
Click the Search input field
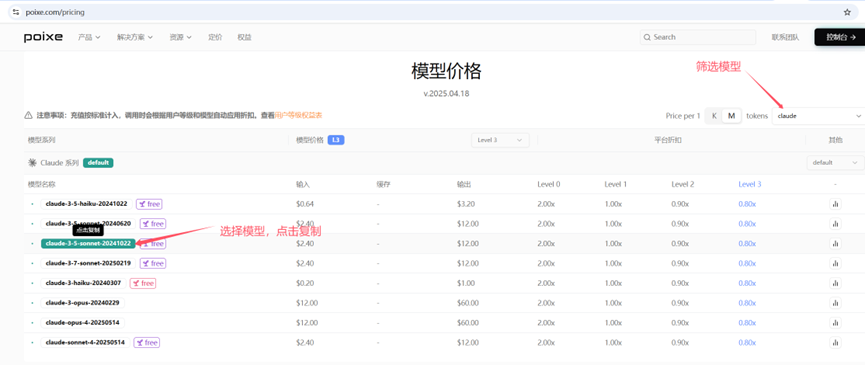(698, 37)
